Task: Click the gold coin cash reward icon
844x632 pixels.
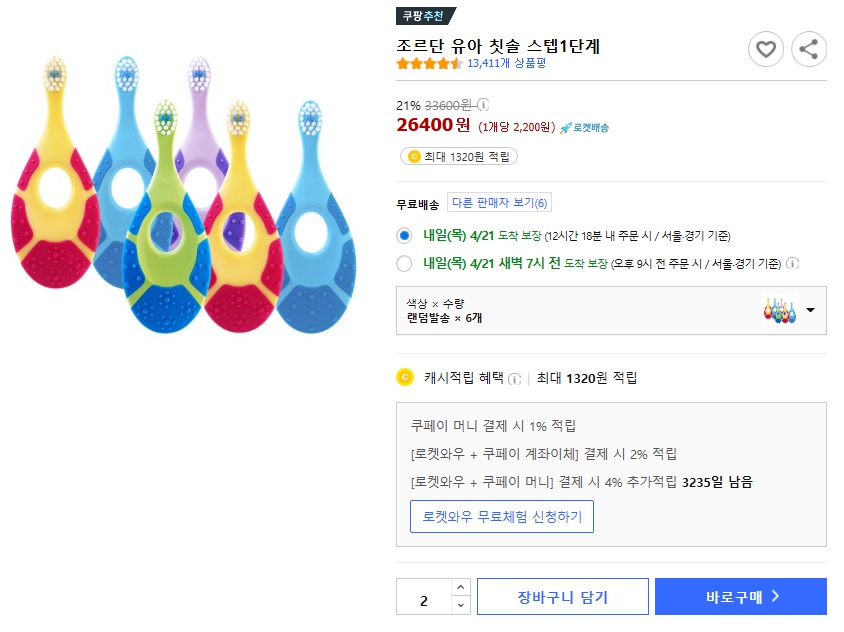Action: (405, 377)
